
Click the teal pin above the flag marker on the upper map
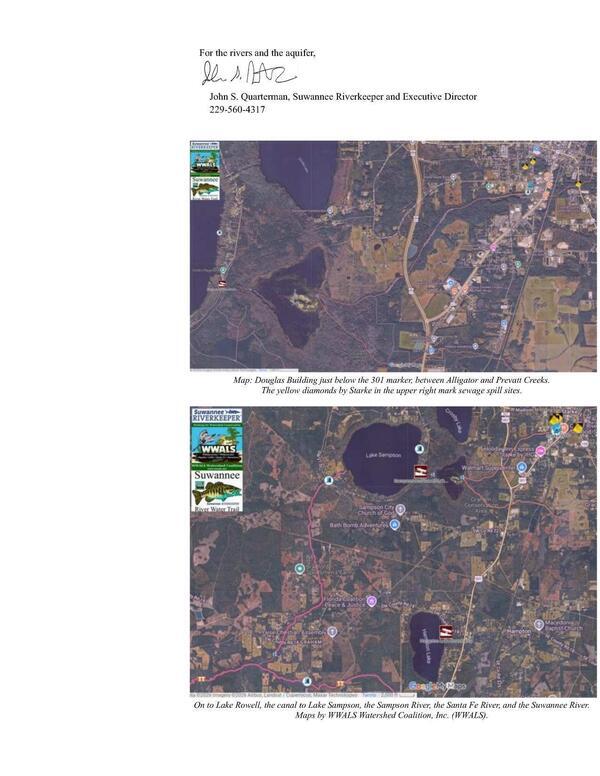pyautogui.click(x=223, y=270)
